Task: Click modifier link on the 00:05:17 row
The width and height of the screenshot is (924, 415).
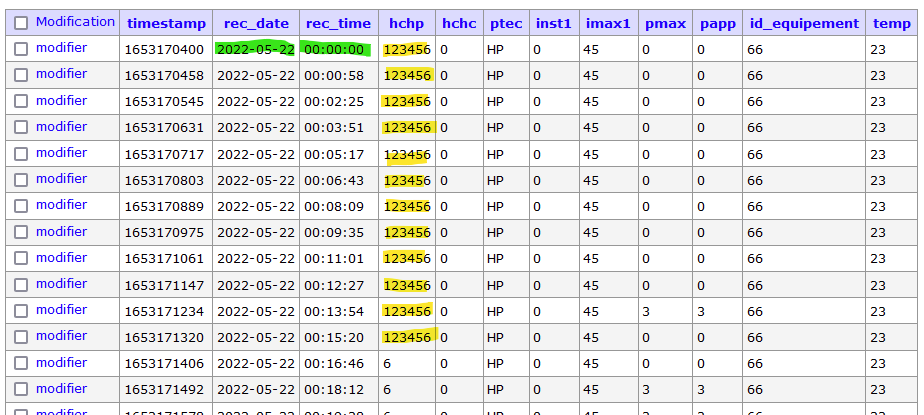Action: [x=61, y=153]
